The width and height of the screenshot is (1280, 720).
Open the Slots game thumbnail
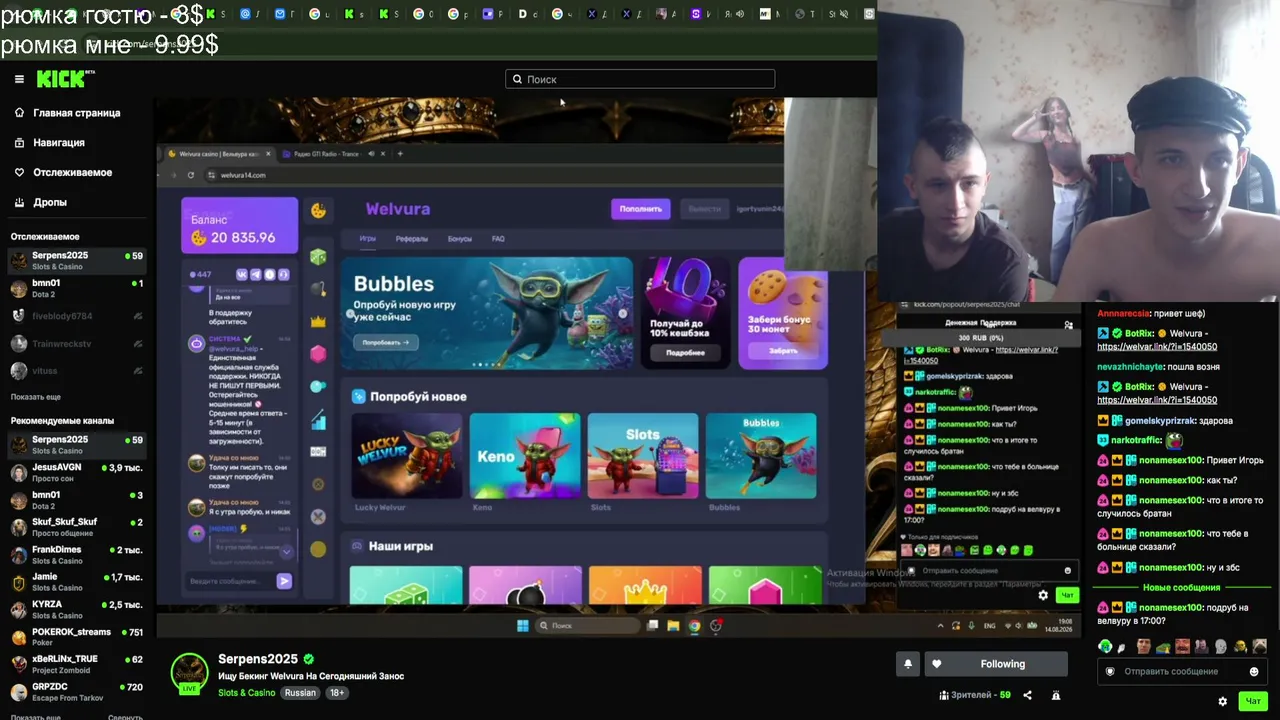point(643,456)
